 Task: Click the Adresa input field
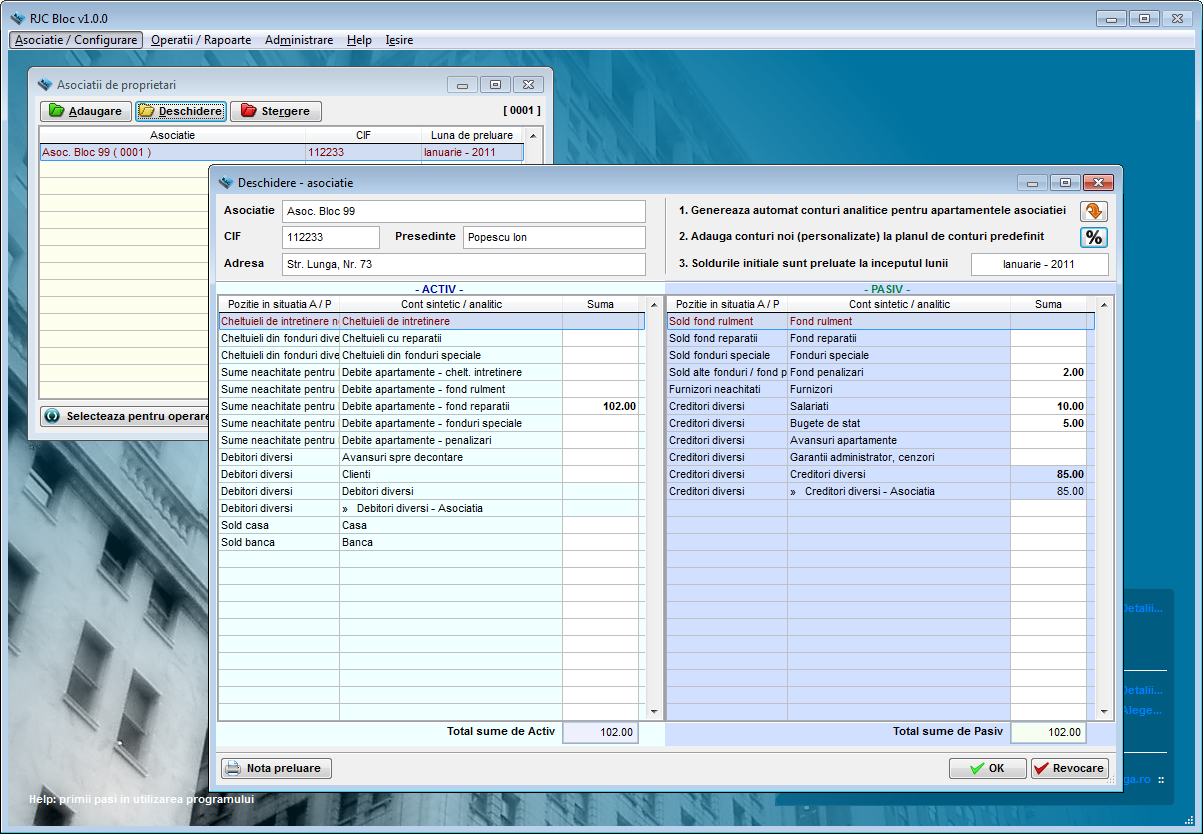(464, 264)
